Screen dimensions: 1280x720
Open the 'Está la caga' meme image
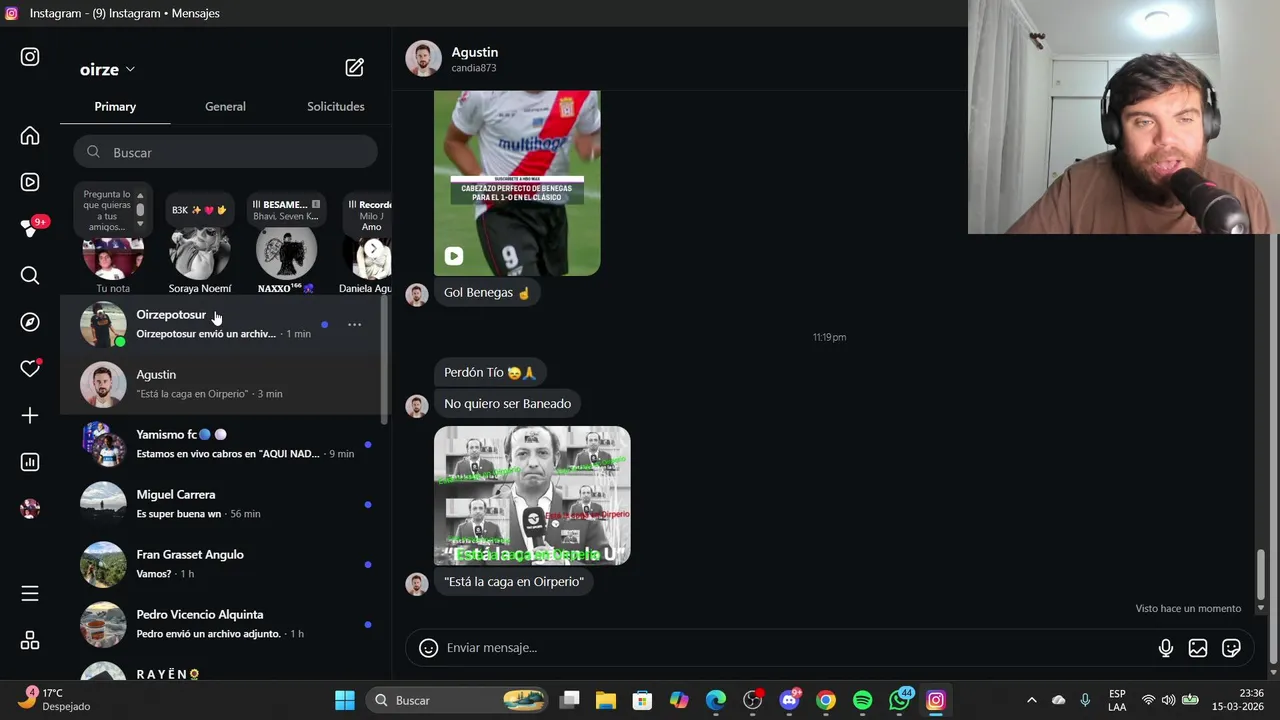tap(532, 496)
